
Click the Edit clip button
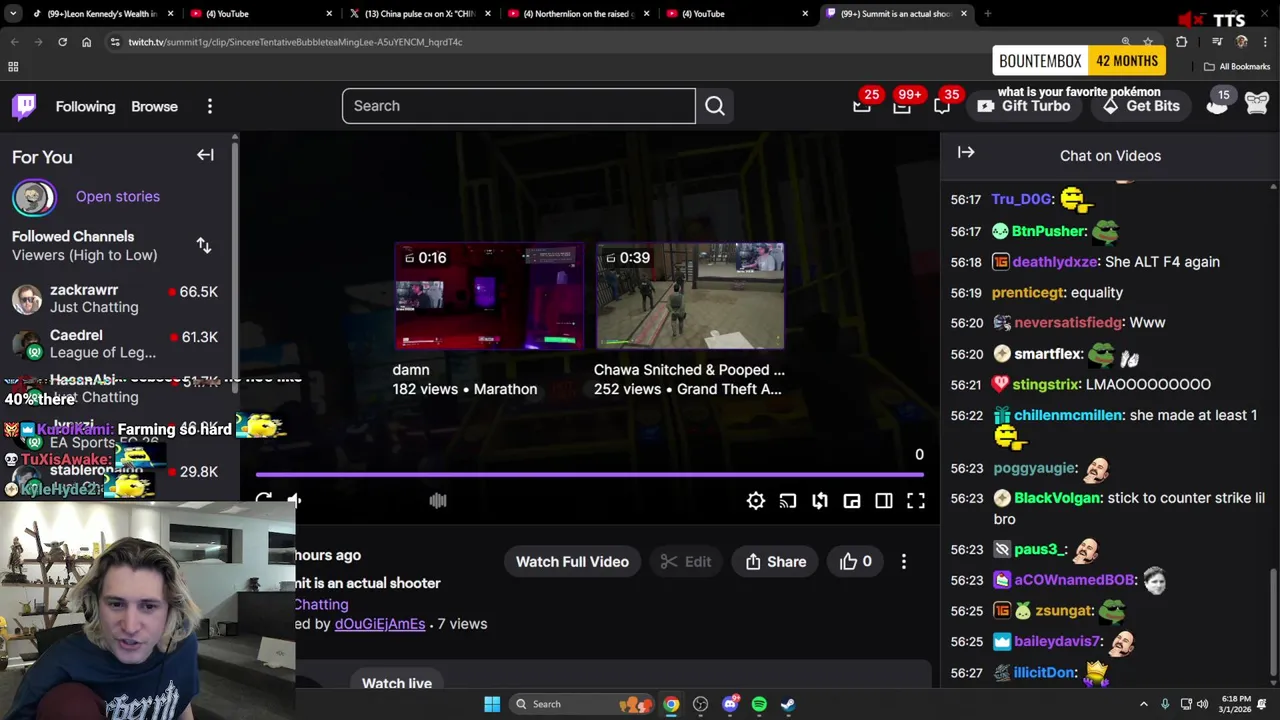tap(686, 562)
